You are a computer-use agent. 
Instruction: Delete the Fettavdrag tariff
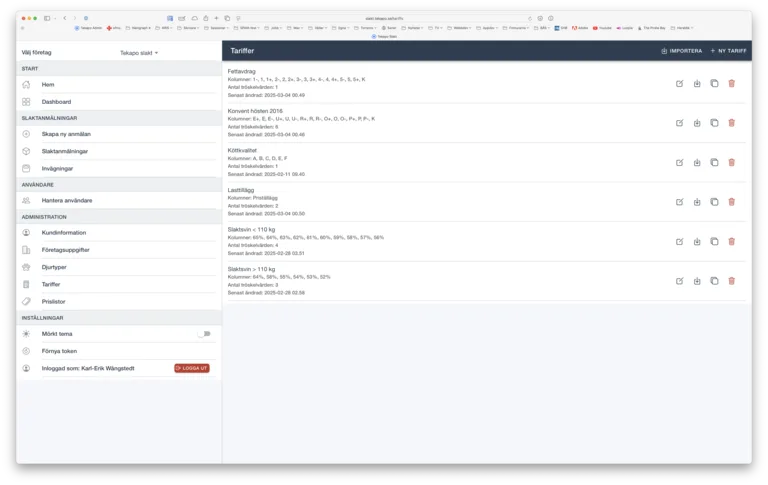(731, 84)
